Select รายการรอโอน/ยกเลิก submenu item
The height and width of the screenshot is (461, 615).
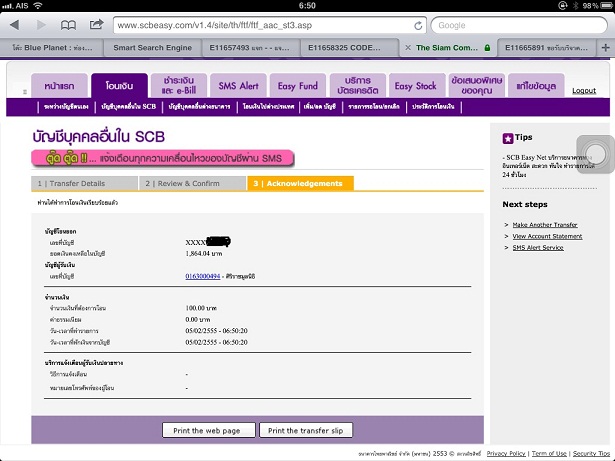[x=374, y=107]
